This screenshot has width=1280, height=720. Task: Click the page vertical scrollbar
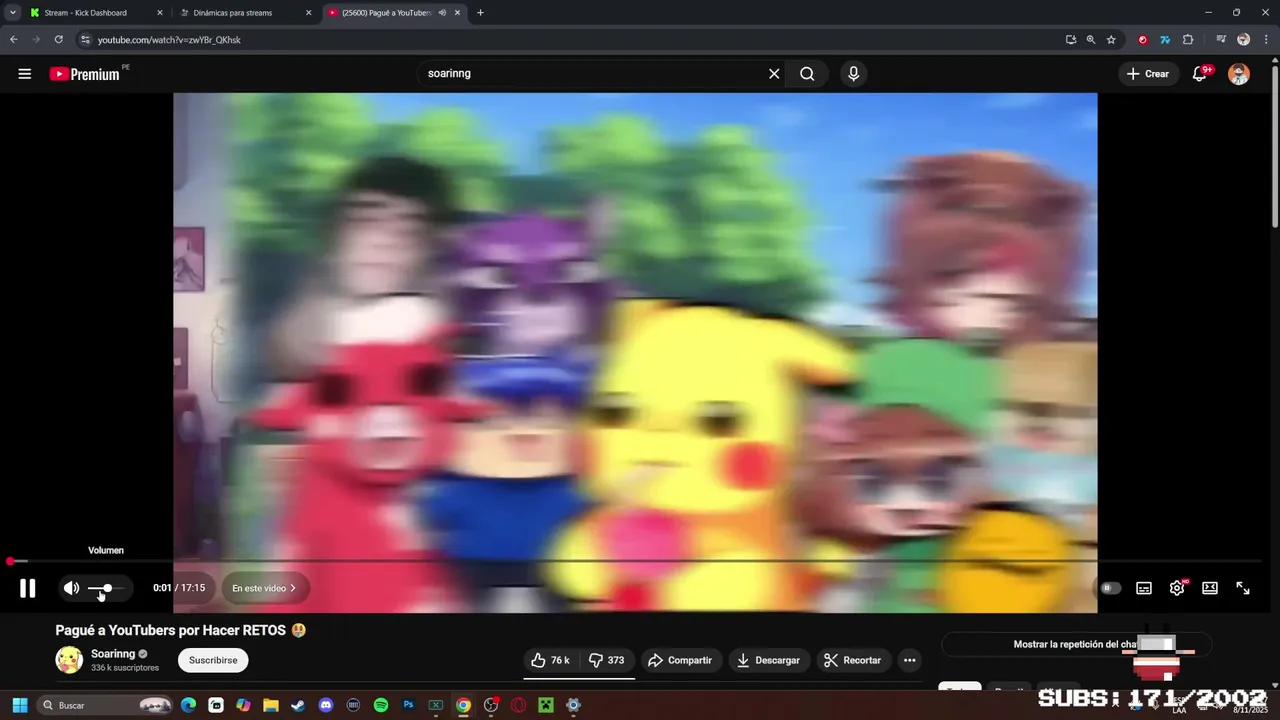pyautogui.click(x=1274, y=146)
